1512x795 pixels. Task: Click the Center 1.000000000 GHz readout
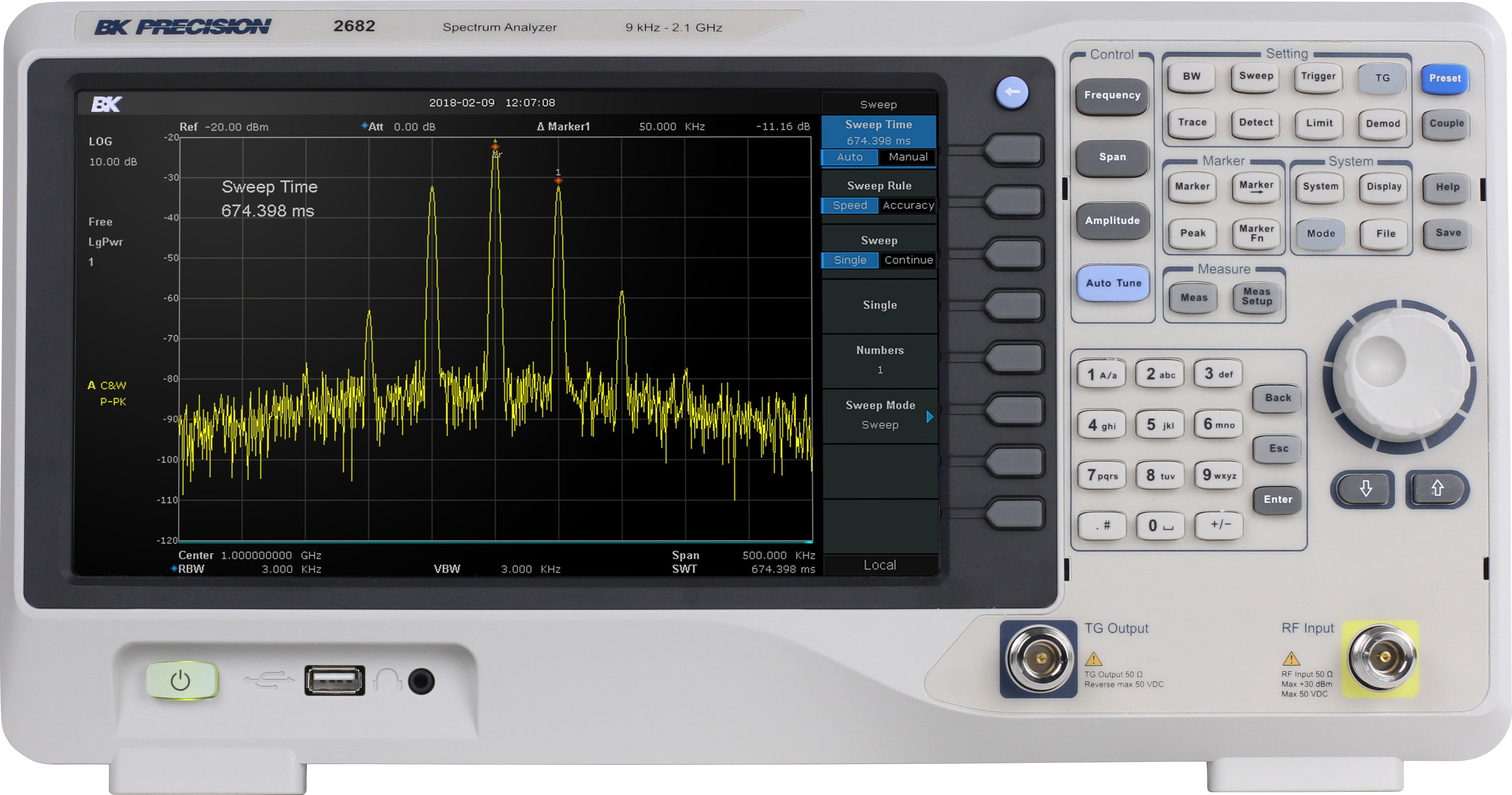click(x=249, y=555)
